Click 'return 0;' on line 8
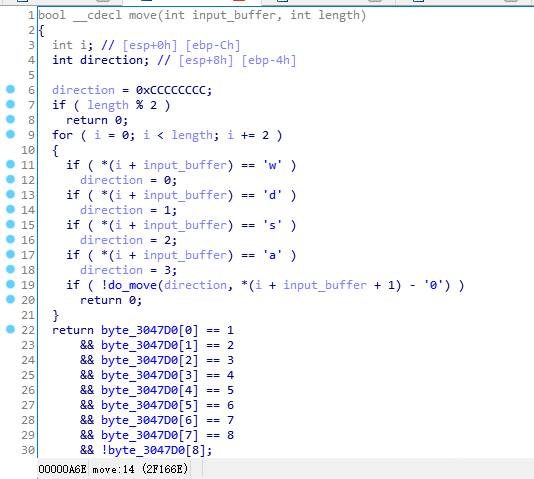This screenshot has width=534, height=479. (x=97, y=120)
